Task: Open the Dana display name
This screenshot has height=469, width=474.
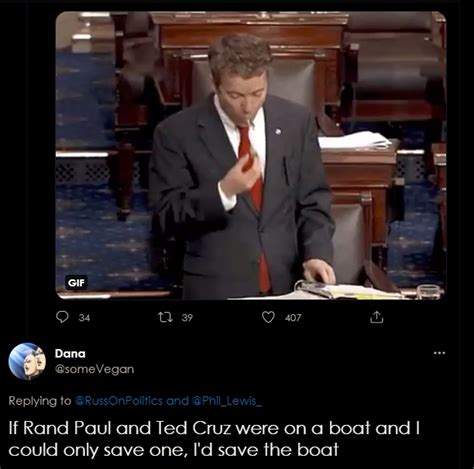Action: pos(70,353)
